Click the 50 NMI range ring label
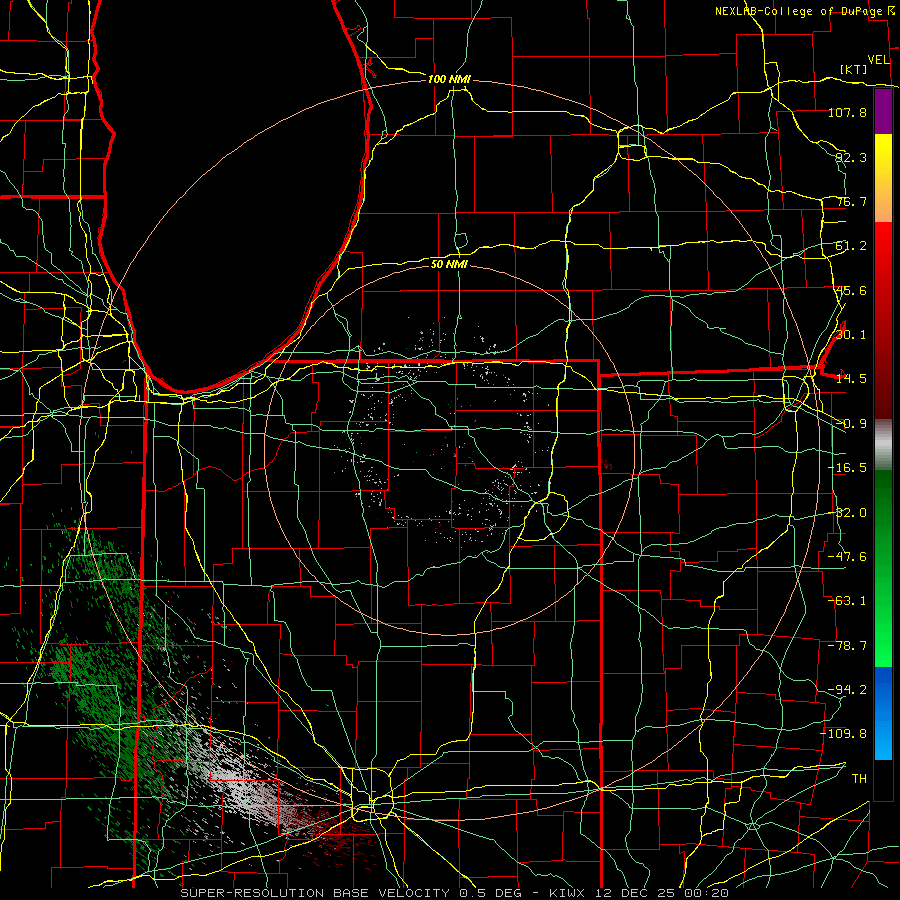900x900 pixels. [x=449, y=264]
